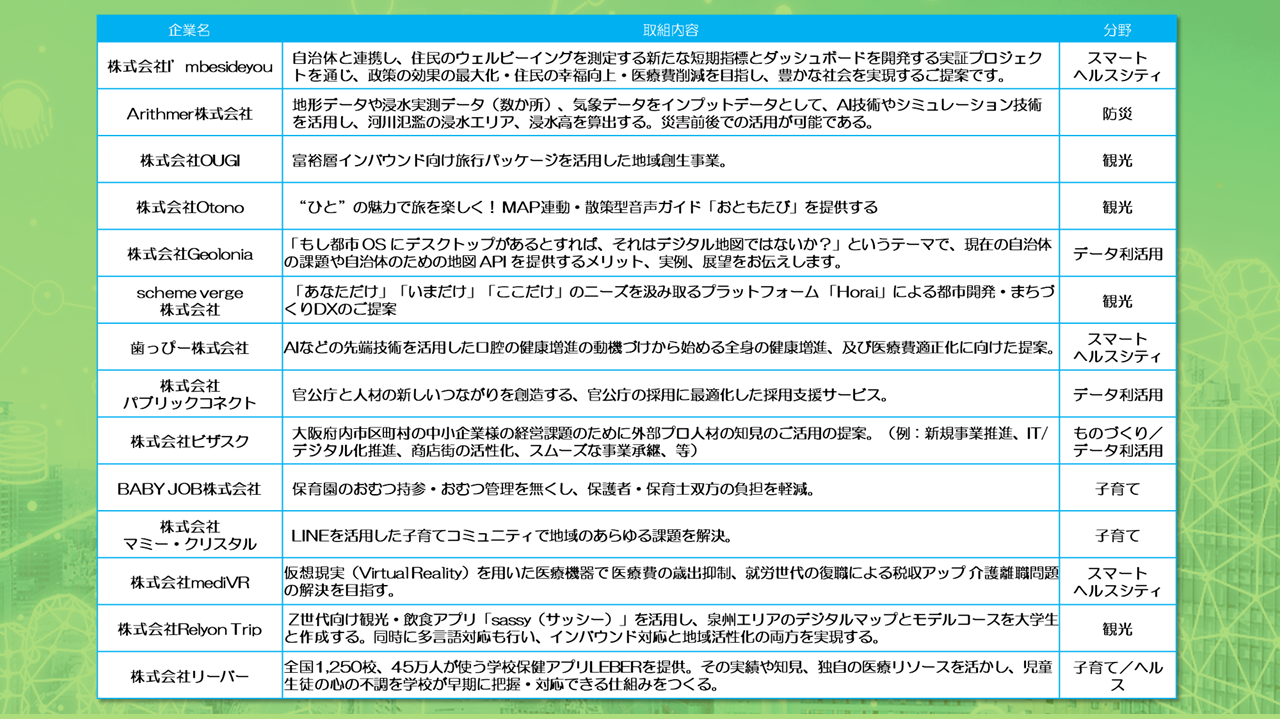Select company name "株式会社ビザスク"

[x=190, y=441]
